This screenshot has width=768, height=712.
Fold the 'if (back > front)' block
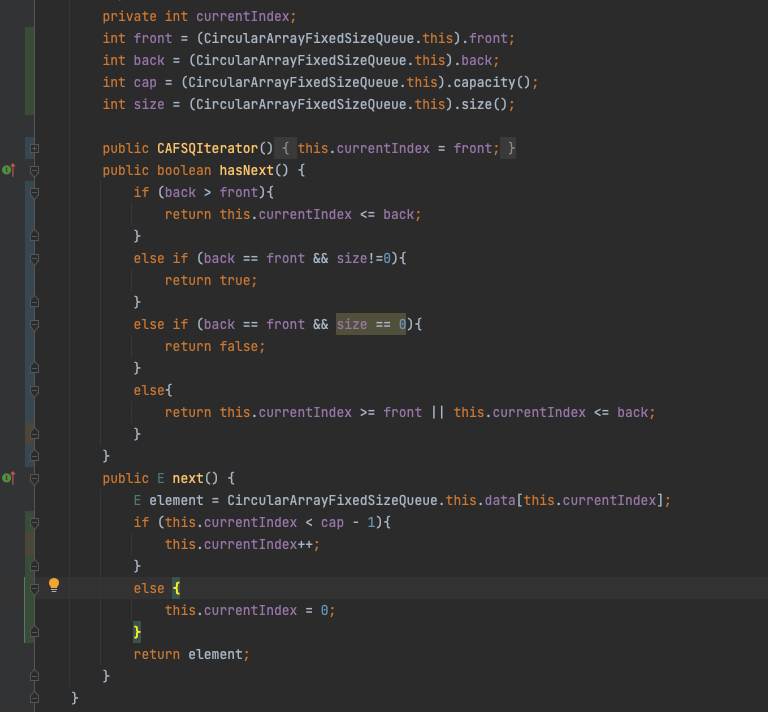pos(34,193)
